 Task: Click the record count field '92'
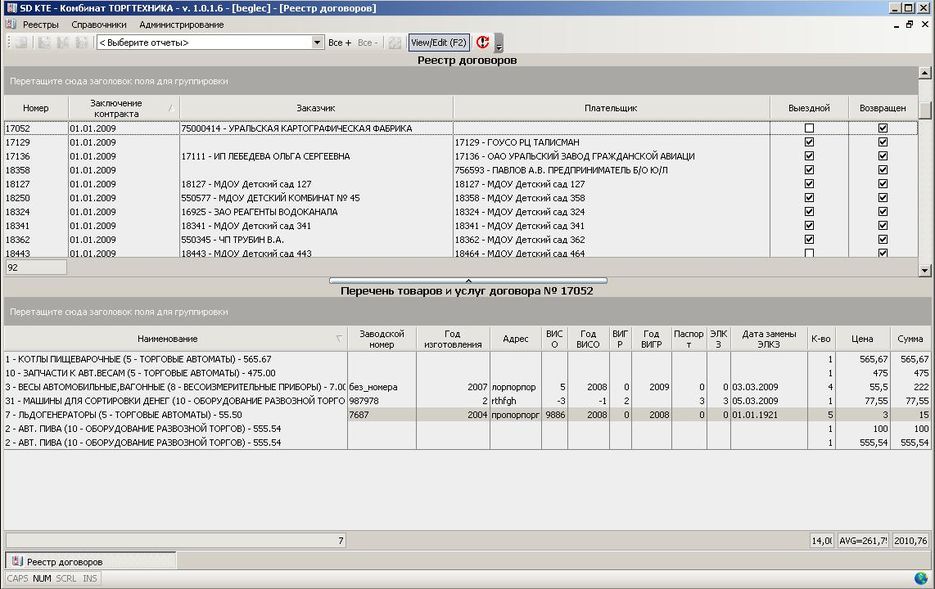click(x=36, y=268)
